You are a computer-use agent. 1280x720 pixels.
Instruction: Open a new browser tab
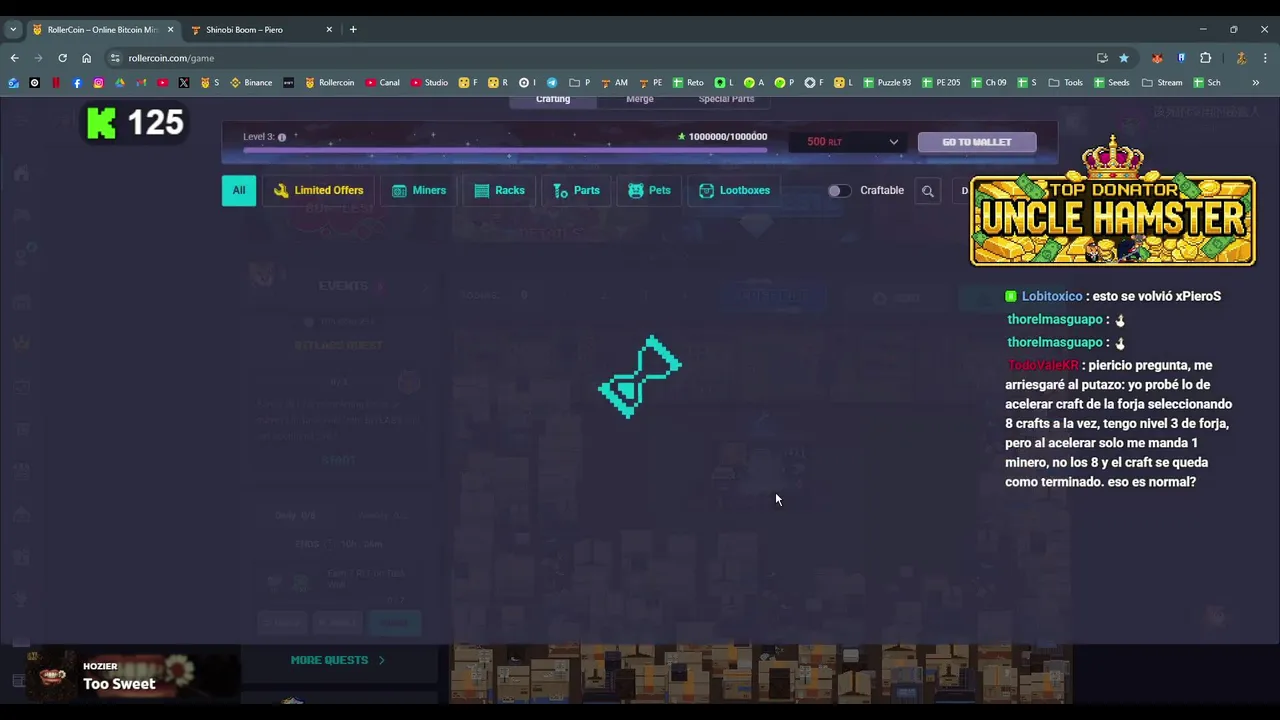pos(353,29)
